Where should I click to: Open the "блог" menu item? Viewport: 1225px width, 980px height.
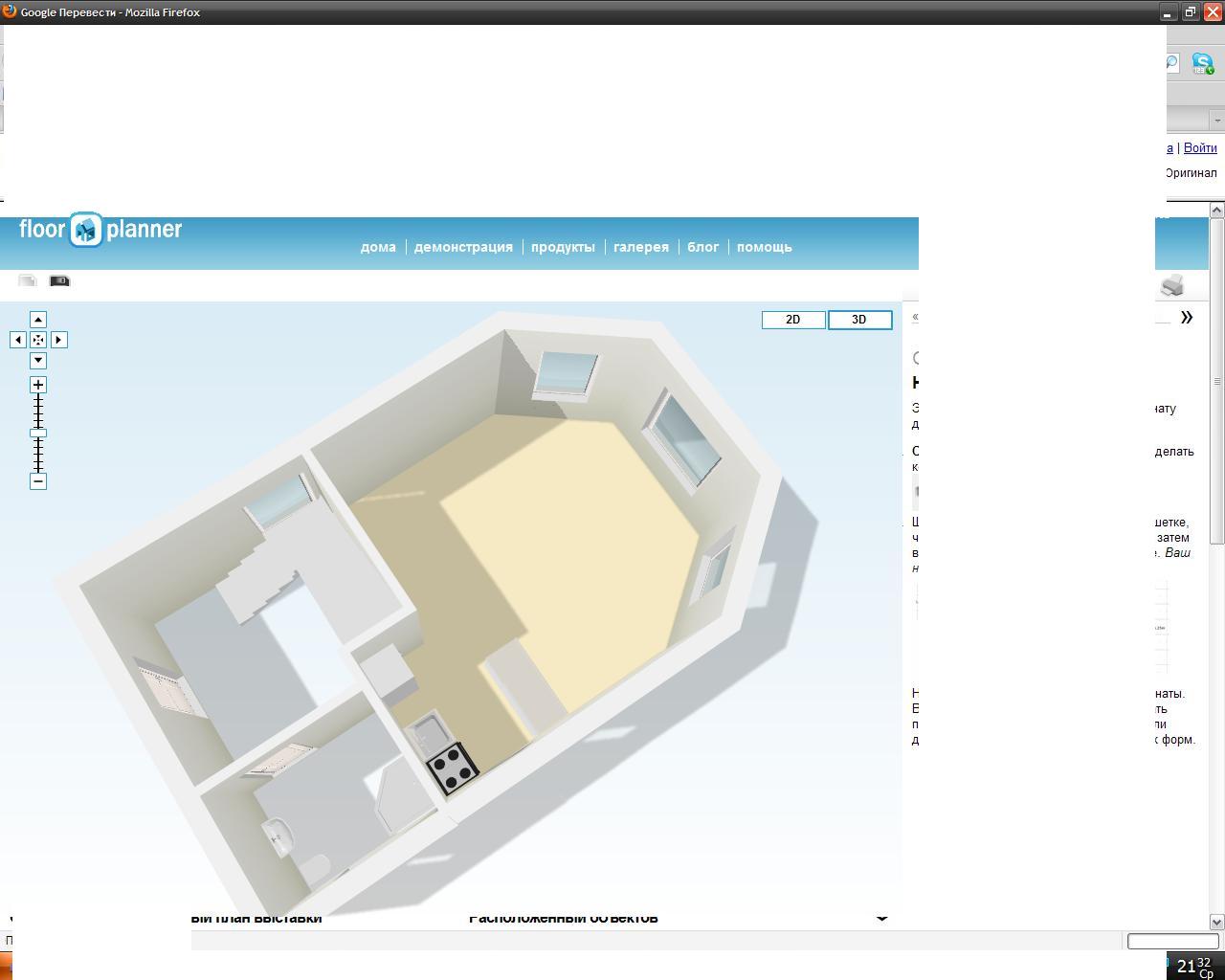pyautogui.click(x=702, y=247)
